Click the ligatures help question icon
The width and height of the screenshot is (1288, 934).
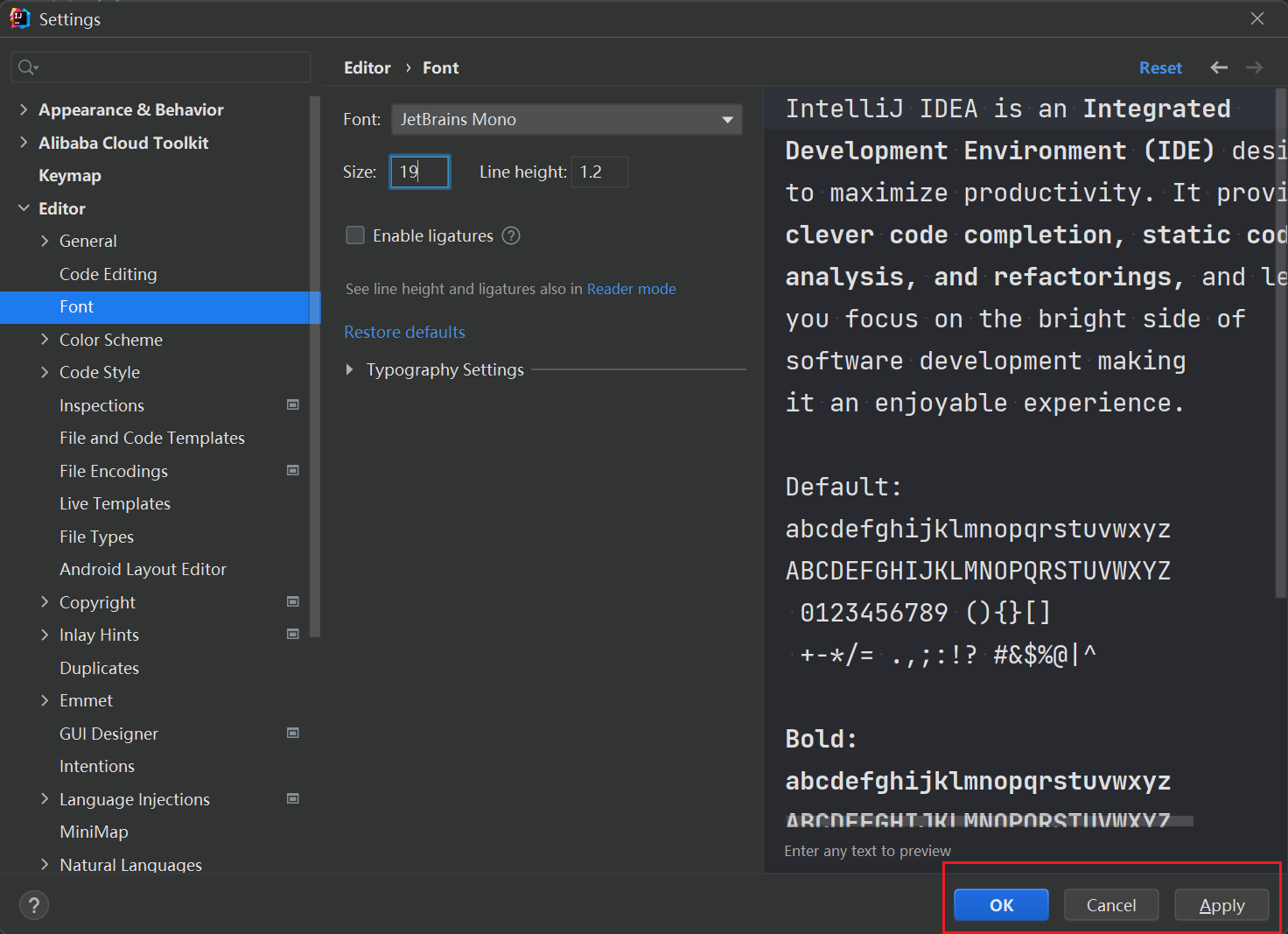click(x=511, y=235)
